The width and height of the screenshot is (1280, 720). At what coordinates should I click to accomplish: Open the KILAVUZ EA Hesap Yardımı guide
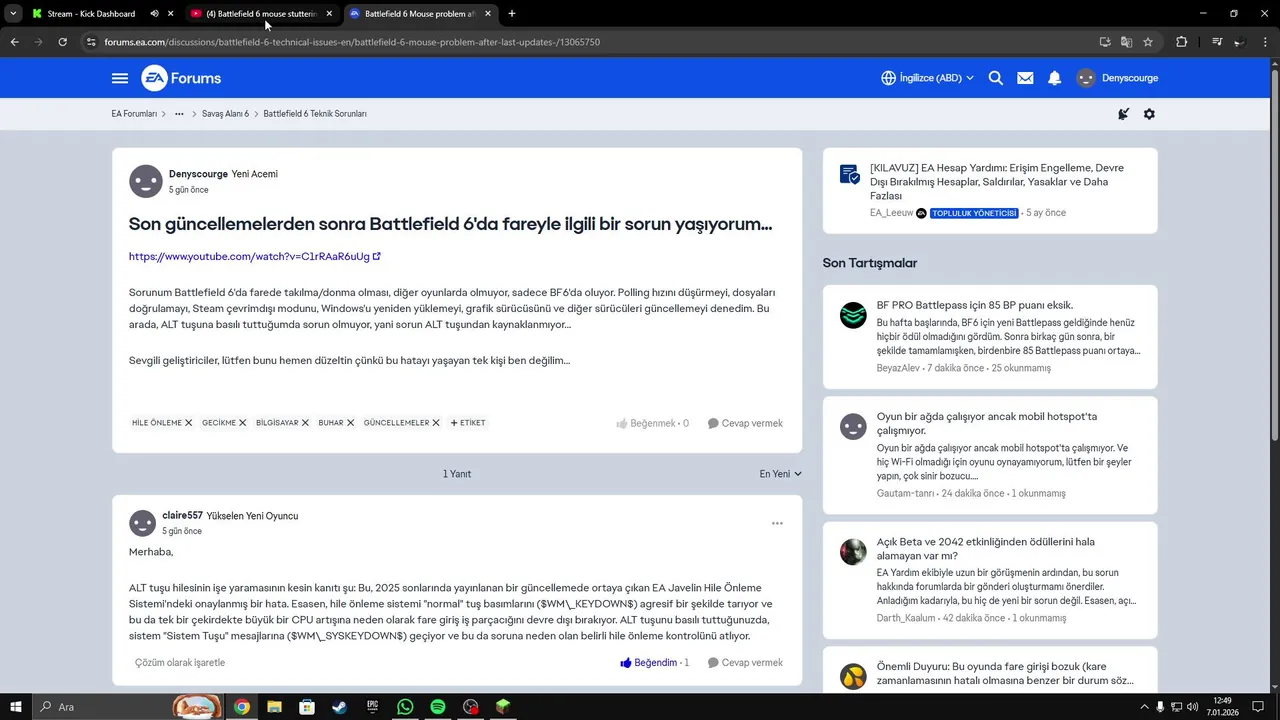997,182
